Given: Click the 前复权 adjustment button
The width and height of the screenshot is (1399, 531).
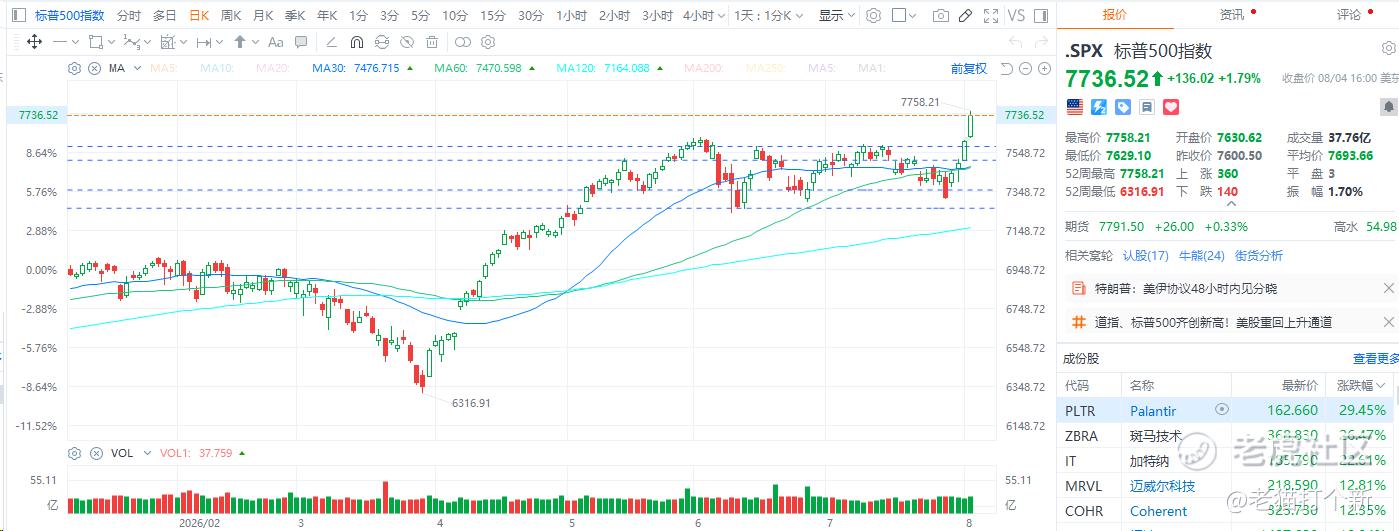Looking at the screenshot, I should click(x=969, y=68).
